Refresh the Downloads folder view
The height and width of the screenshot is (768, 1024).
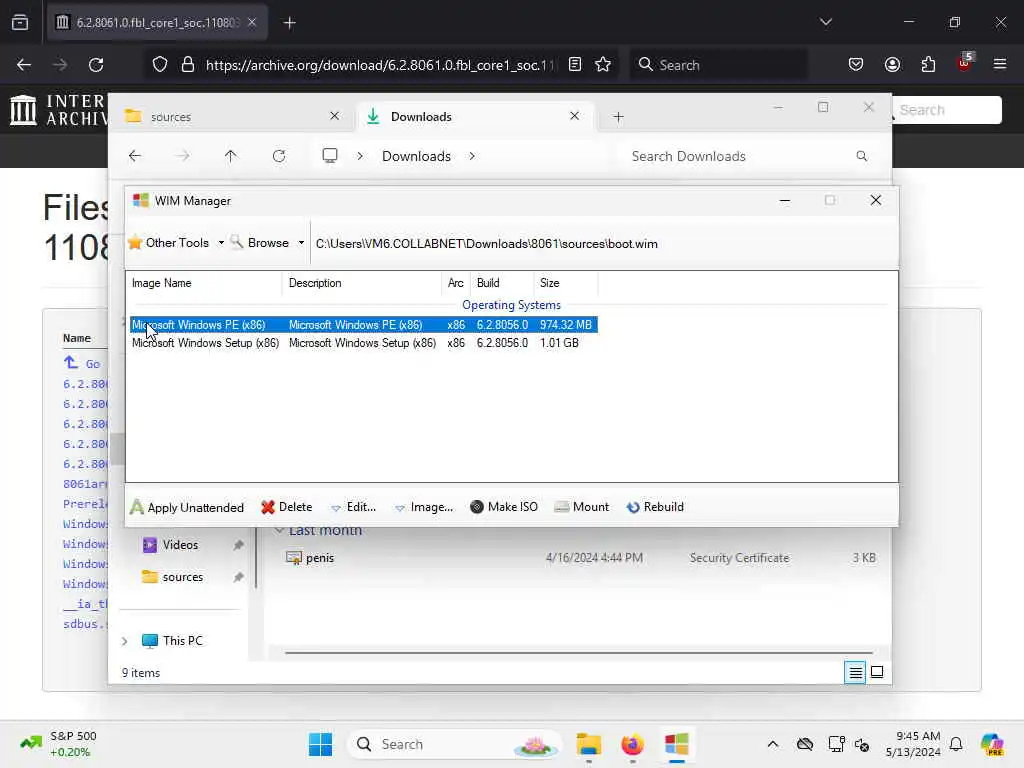click(279, 156)
